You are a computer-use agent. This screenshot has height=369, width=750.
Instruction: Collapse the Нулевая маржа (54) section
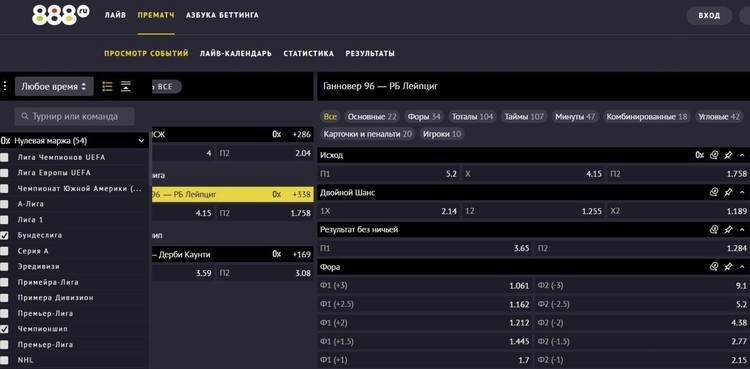pyautogui.click(x=141, y=141)
